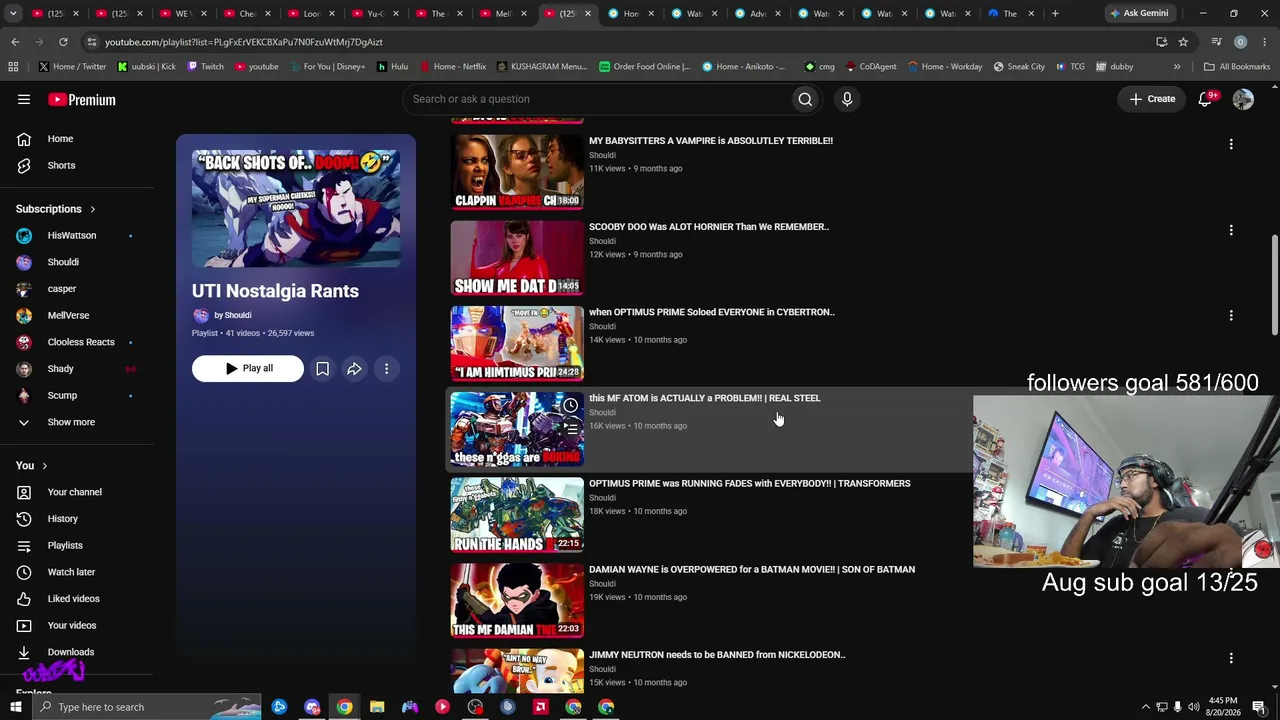The width and height of the screenshot is (1280, 720).
Task: Add the ATOM Real Steel video to Watch later
Action: click(x=570, y=405)
